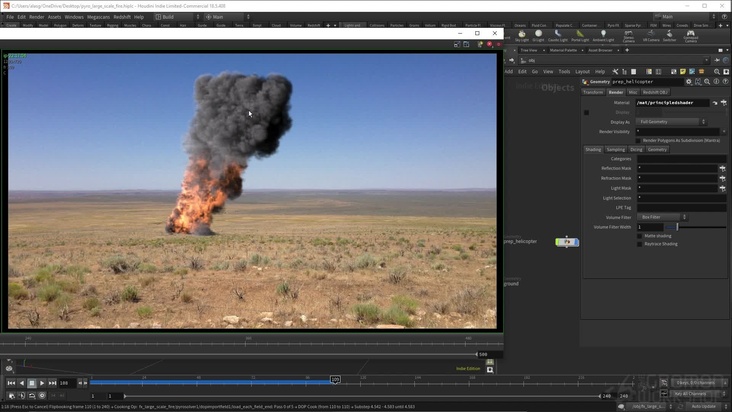Screen dimensions: 732x412
Task: Switch to the Redshift OBJ parameter tab
Action: [655, 92]
